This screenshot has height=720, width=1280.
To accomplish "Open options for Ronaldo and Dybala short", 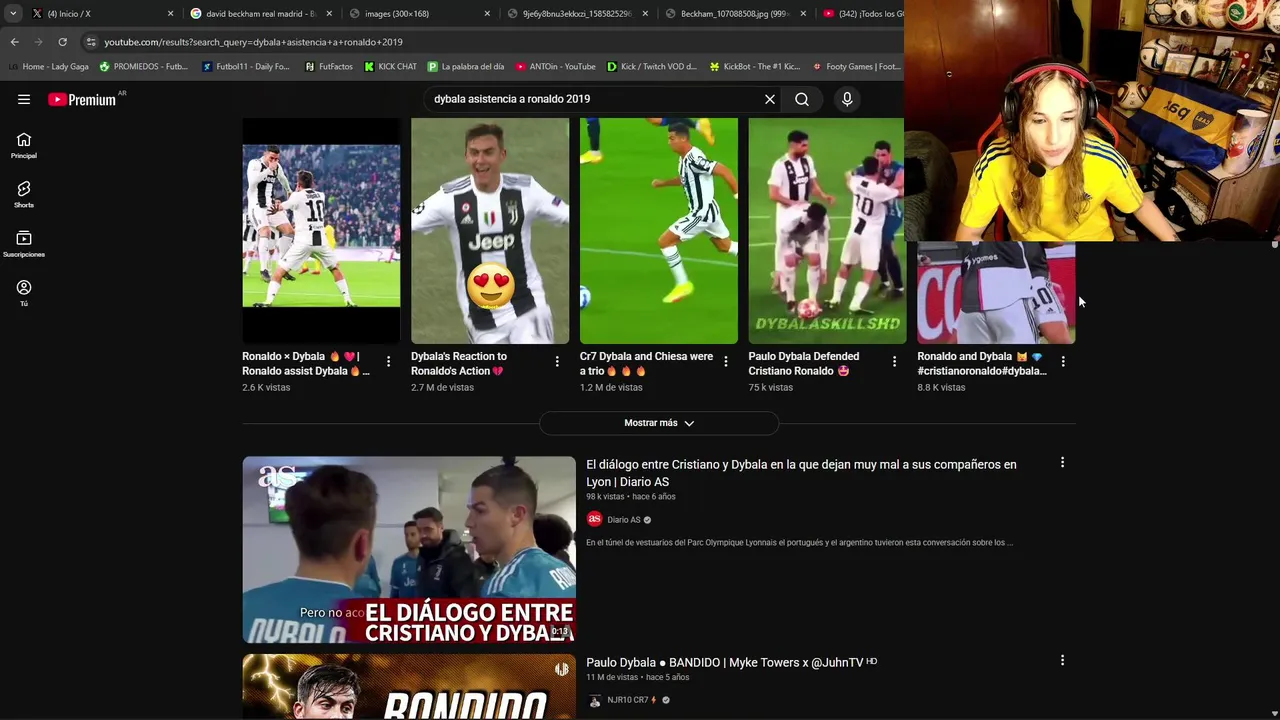I will coord(1063,362).
